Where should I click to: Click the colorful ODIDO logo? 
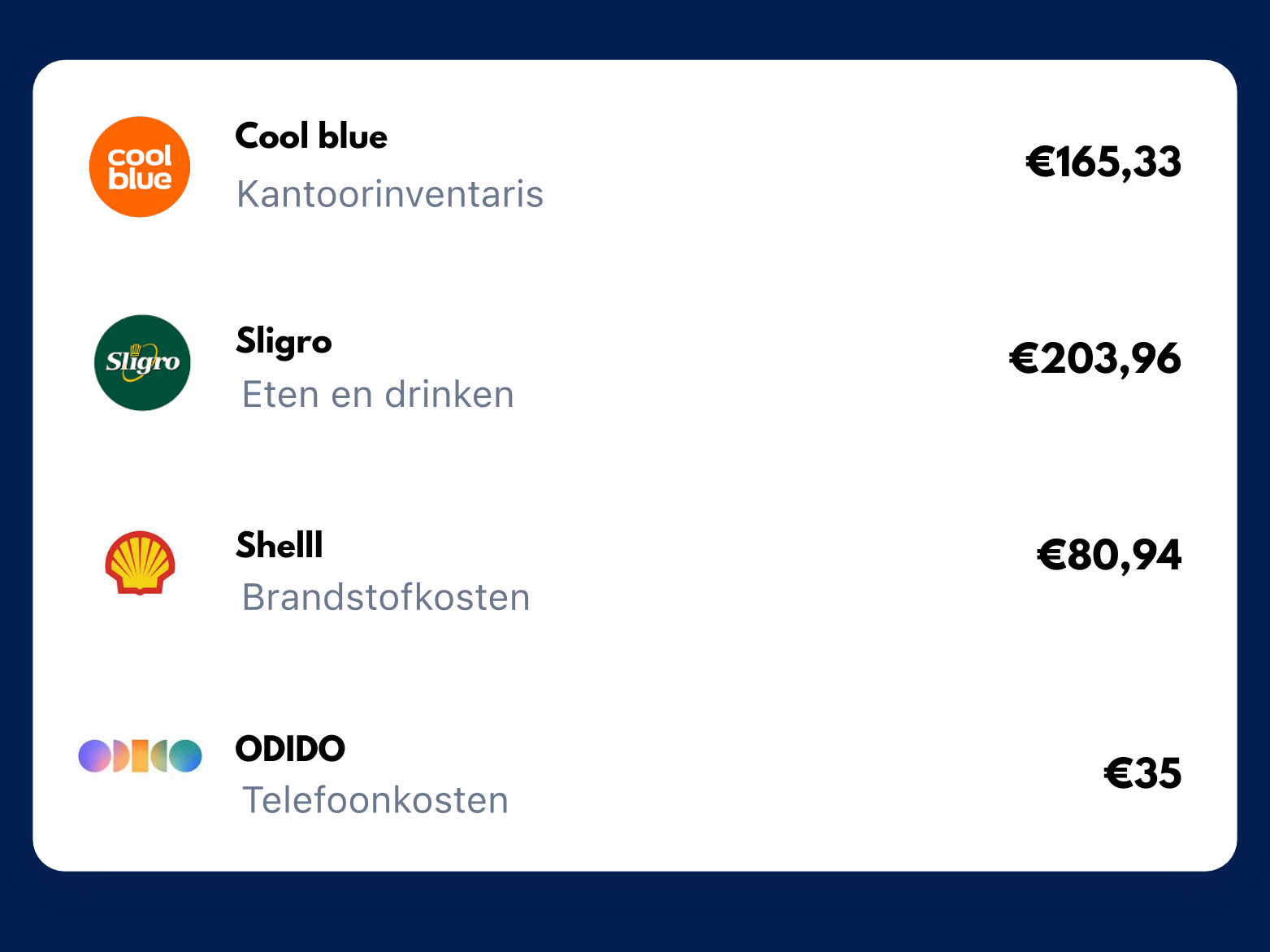point(140,755)
